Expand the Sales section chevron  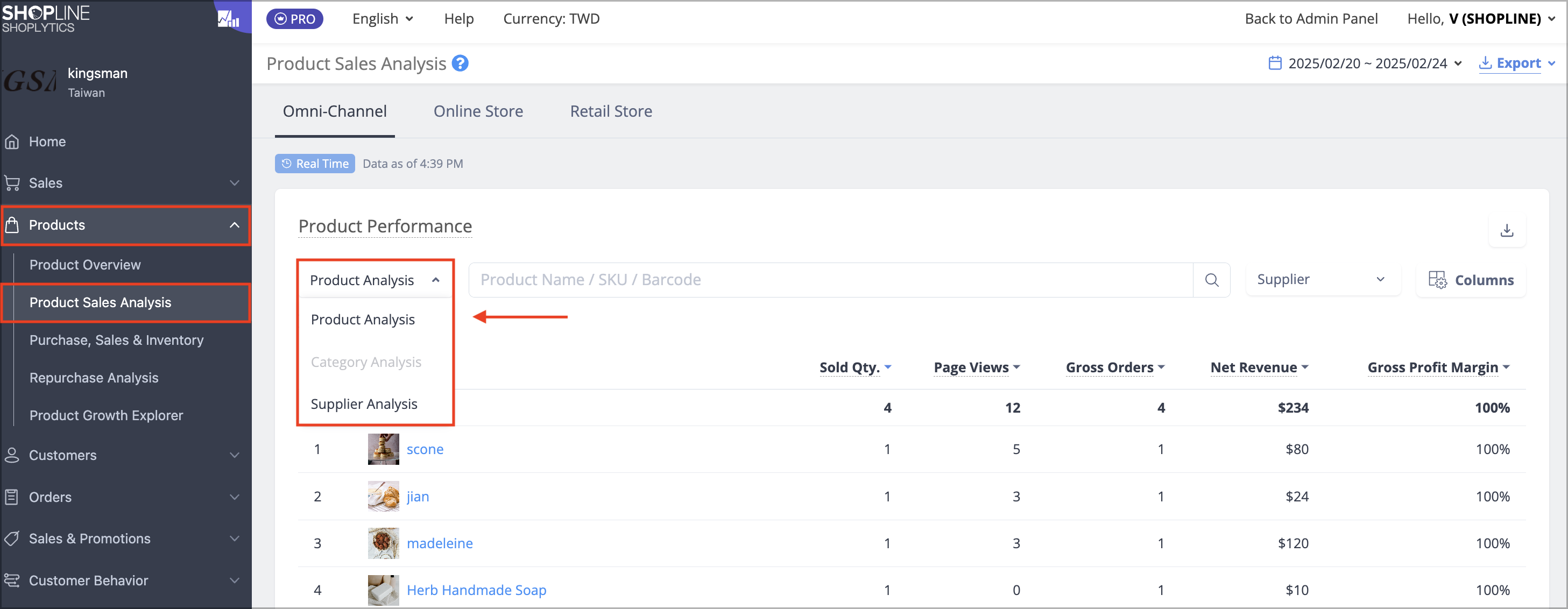(235, 183)
